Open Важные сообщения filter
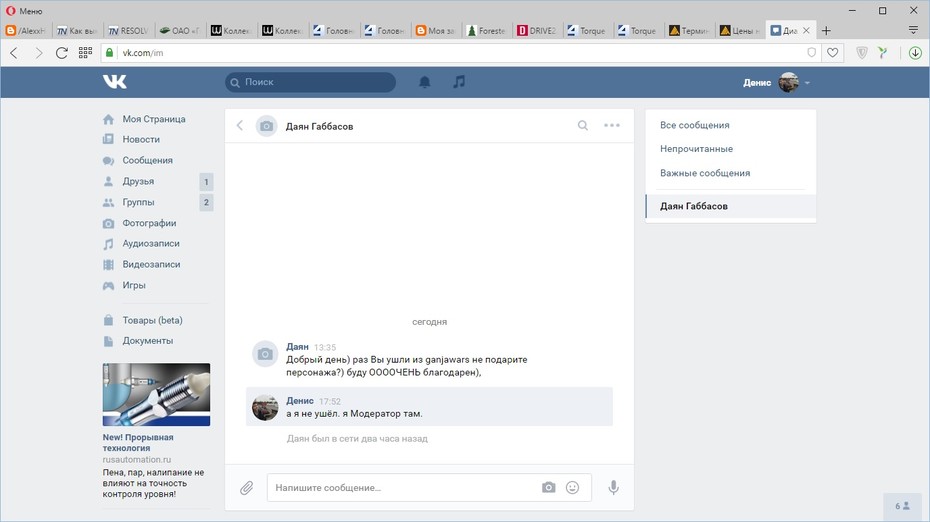This screenshot has width=930, height=522. coord(705,173)
